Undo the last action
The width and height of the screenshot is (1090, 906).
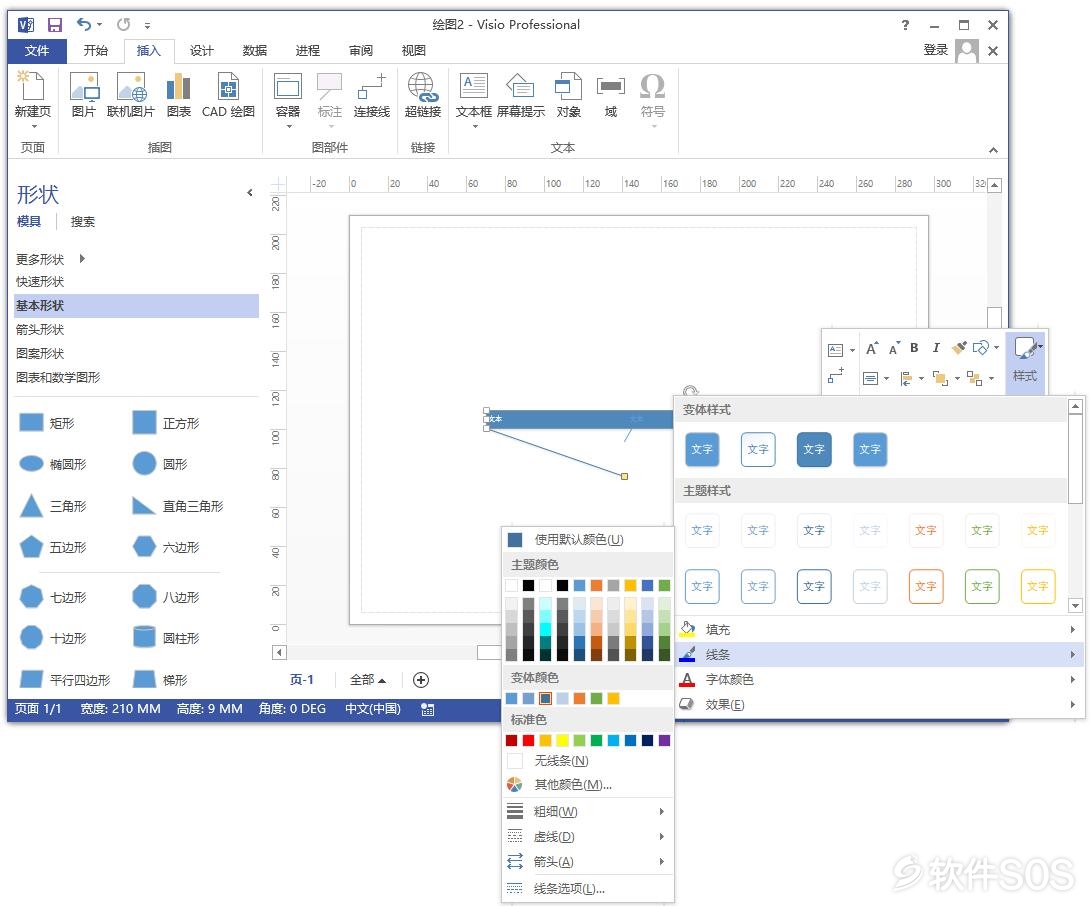pyautogui.click(x=83, y=25)
